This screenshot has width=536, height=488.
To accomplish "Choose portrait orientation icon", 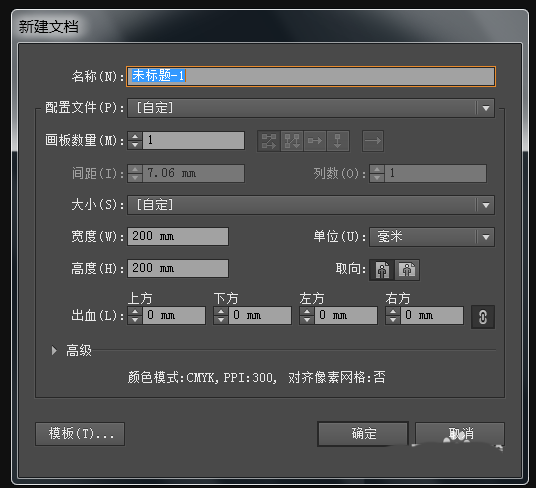I will (382, 270).
